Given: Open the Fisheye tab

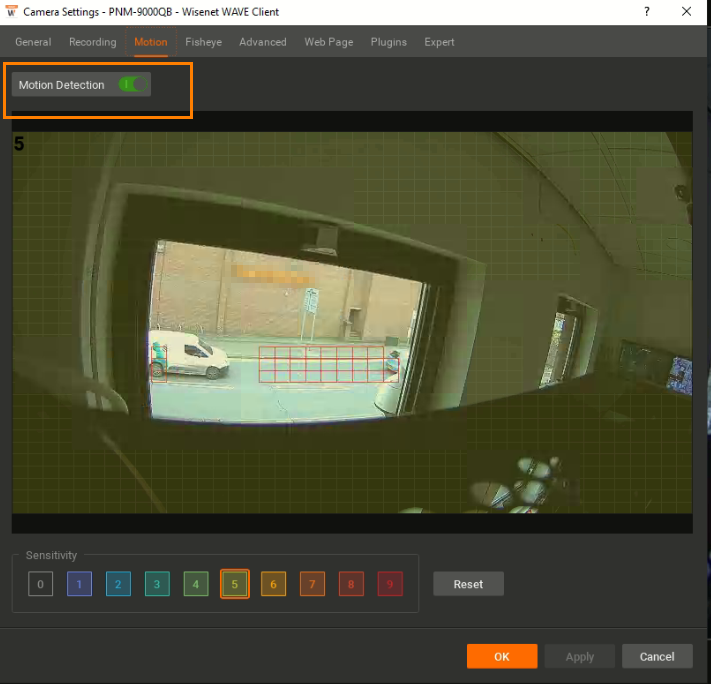Looking at the screenshot, I should click(x=203, y=42).
